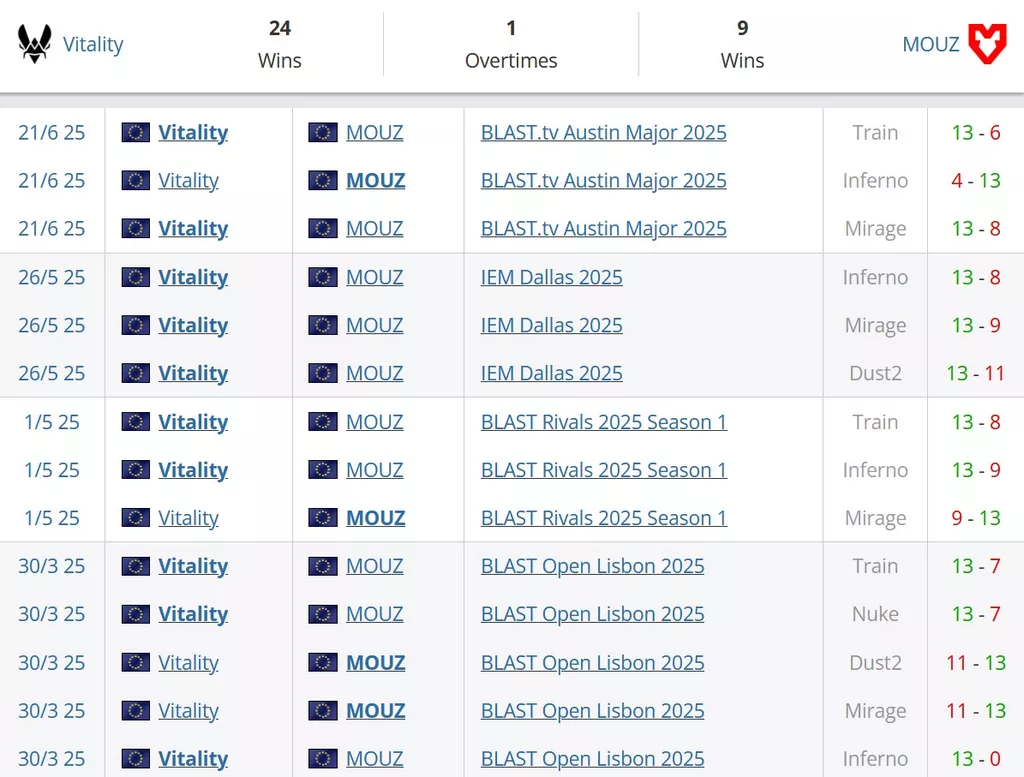Image resolution: width=1024 pixels, height=777 pixels.
Task: Click the 30/3 25 date in the Nuke row
Action: tap(52, 614)
